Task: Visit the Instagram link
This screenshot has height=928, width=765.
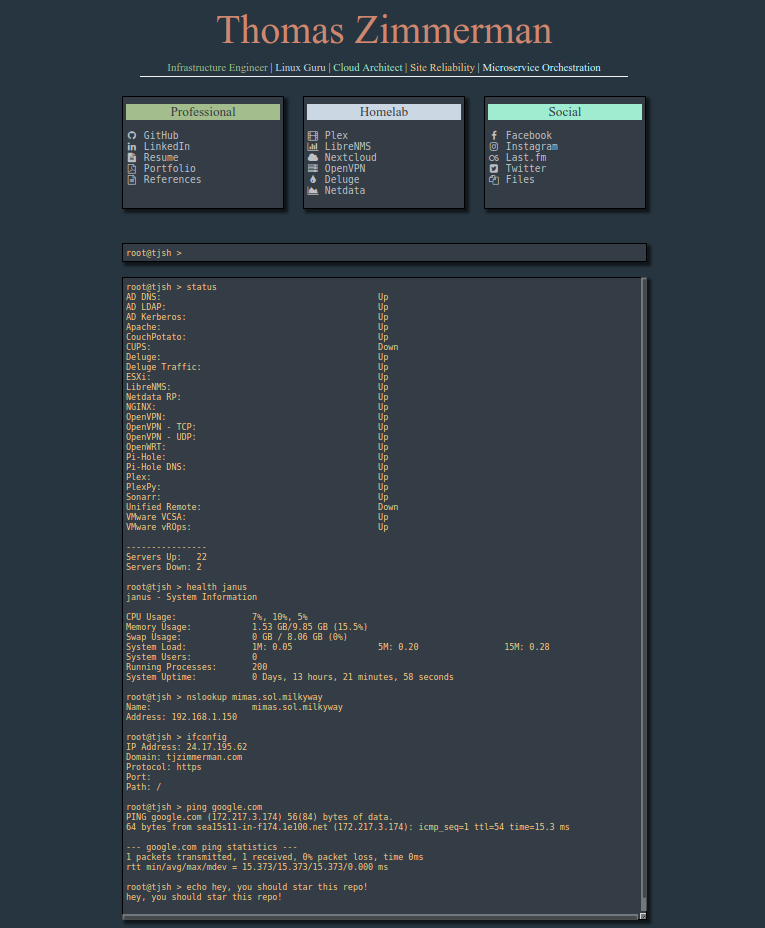Action: coord(532,147)
